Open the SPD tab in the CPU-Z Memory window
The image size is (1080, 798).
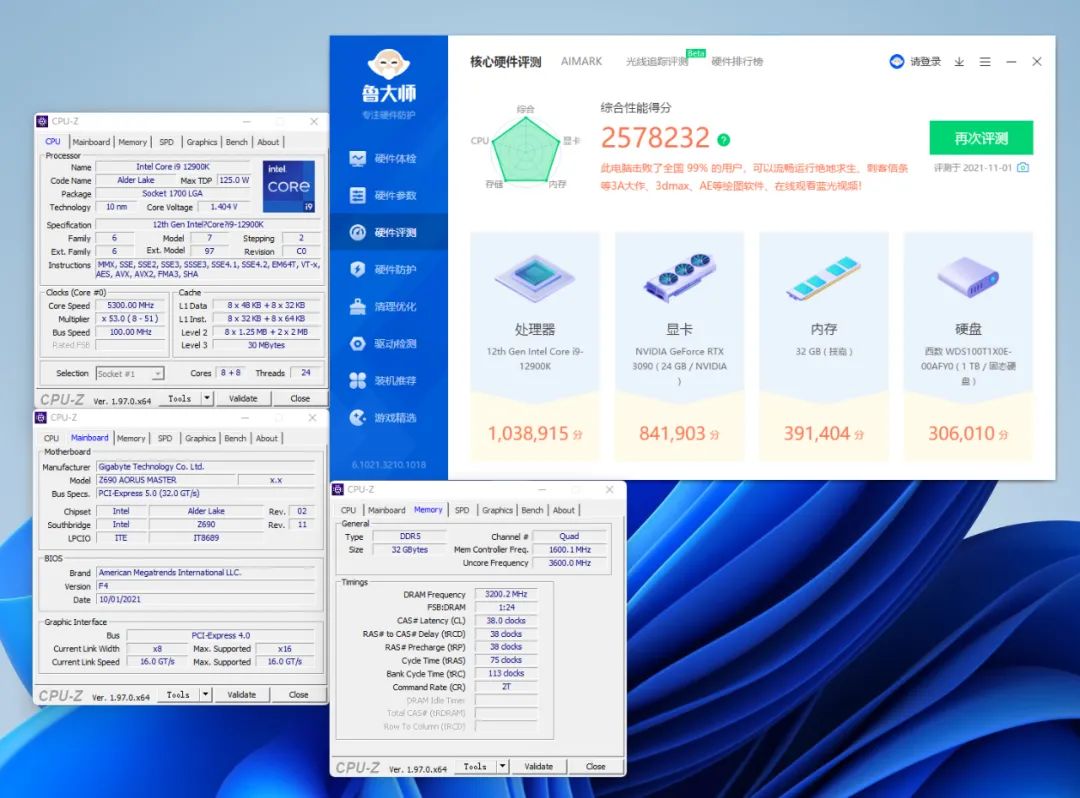[x=461, y=510]
